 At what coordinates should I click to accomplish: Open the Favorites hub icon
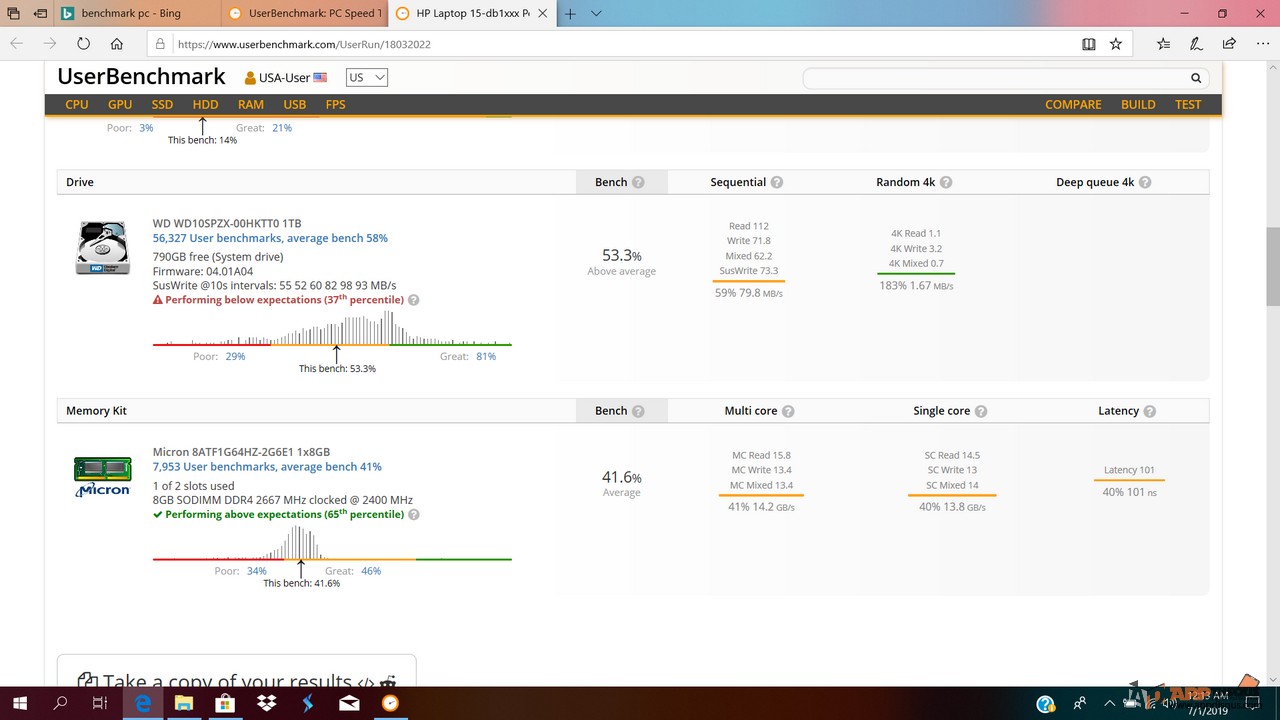point(1163,44)
